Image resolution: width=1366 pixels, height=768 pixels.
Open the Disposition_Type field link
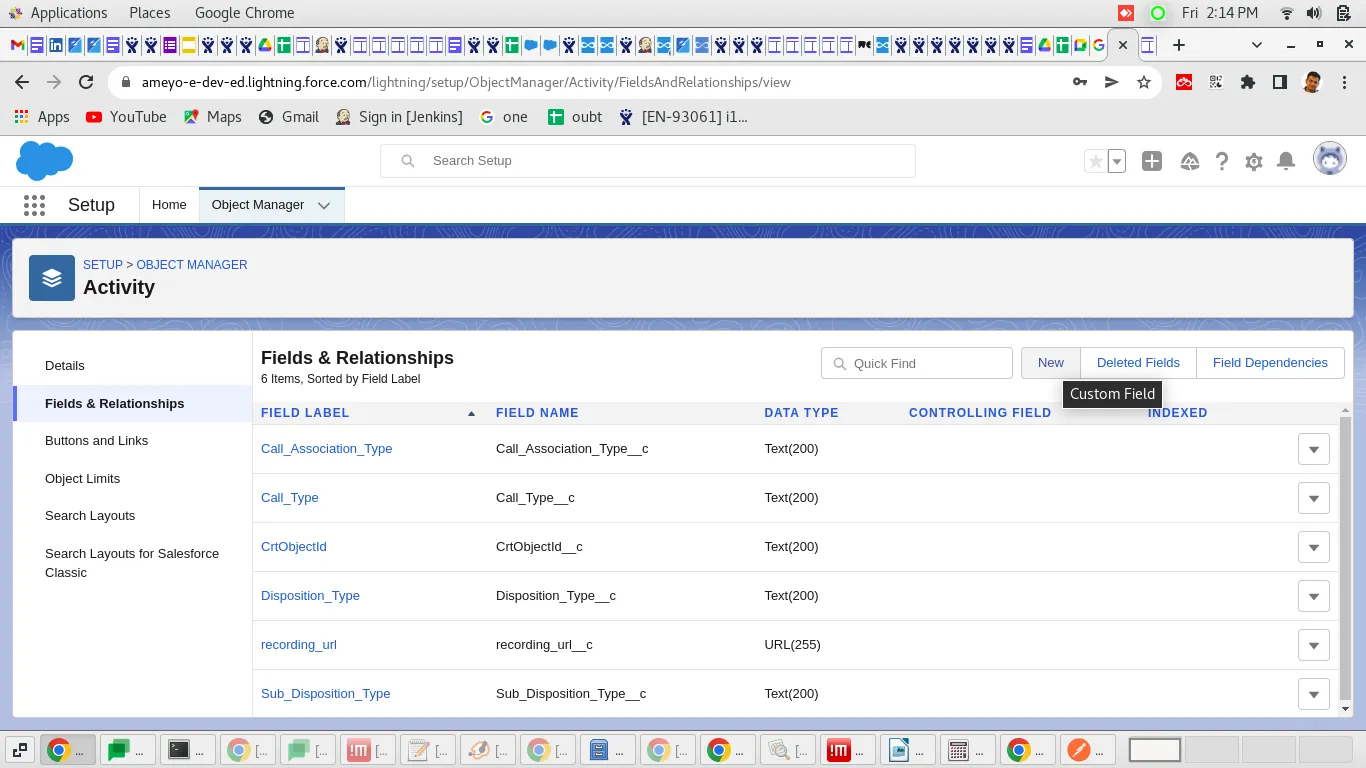310,596
